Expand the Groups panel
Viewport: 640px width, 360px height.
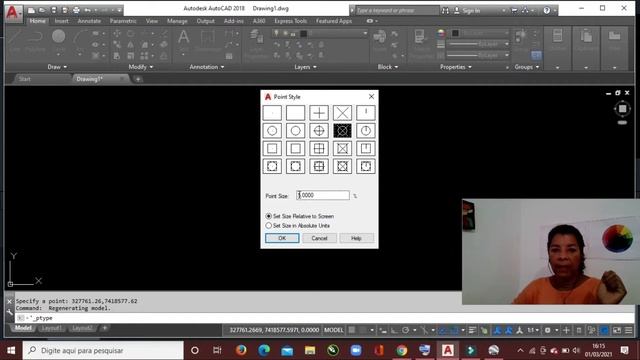pos(527,67)
